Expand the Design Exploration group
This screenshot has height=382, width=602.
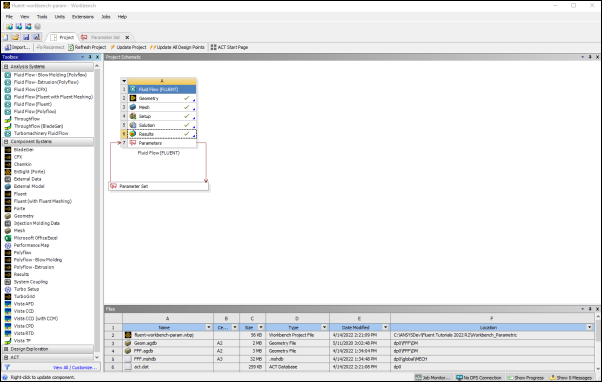coord(6,349)
